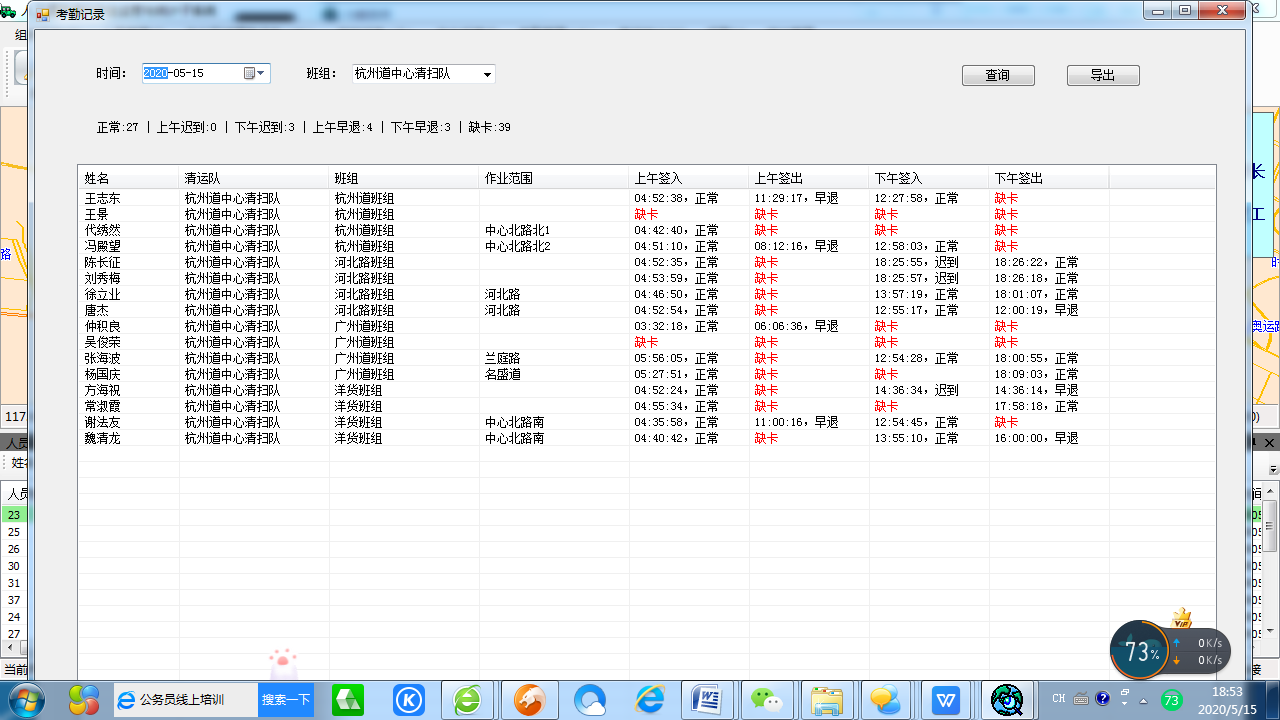Launch Internet Explorer from the taskbar

coord(649,700)
